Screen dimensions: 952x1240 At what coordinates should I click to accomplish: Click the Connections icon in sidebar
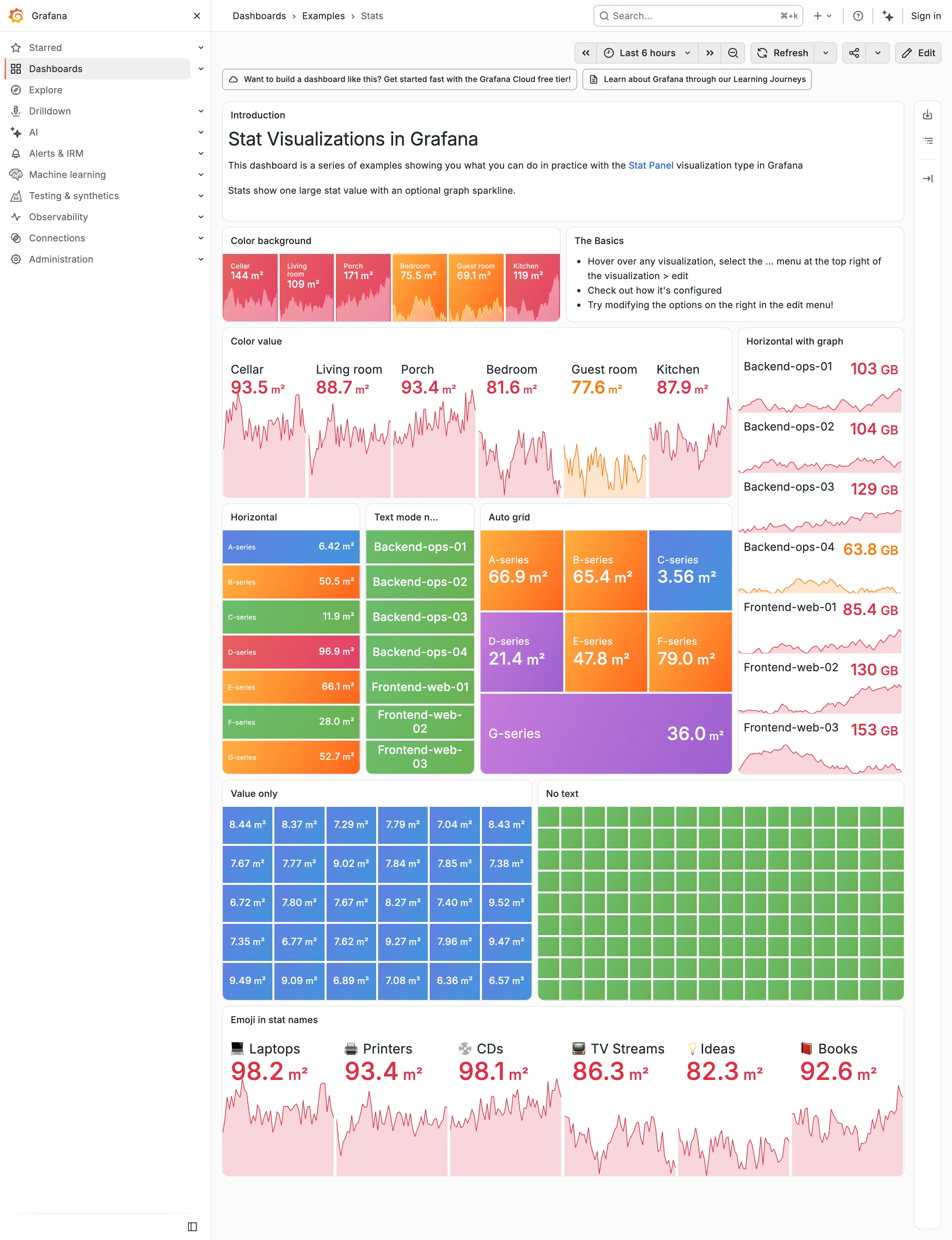[x=16, y=238]
